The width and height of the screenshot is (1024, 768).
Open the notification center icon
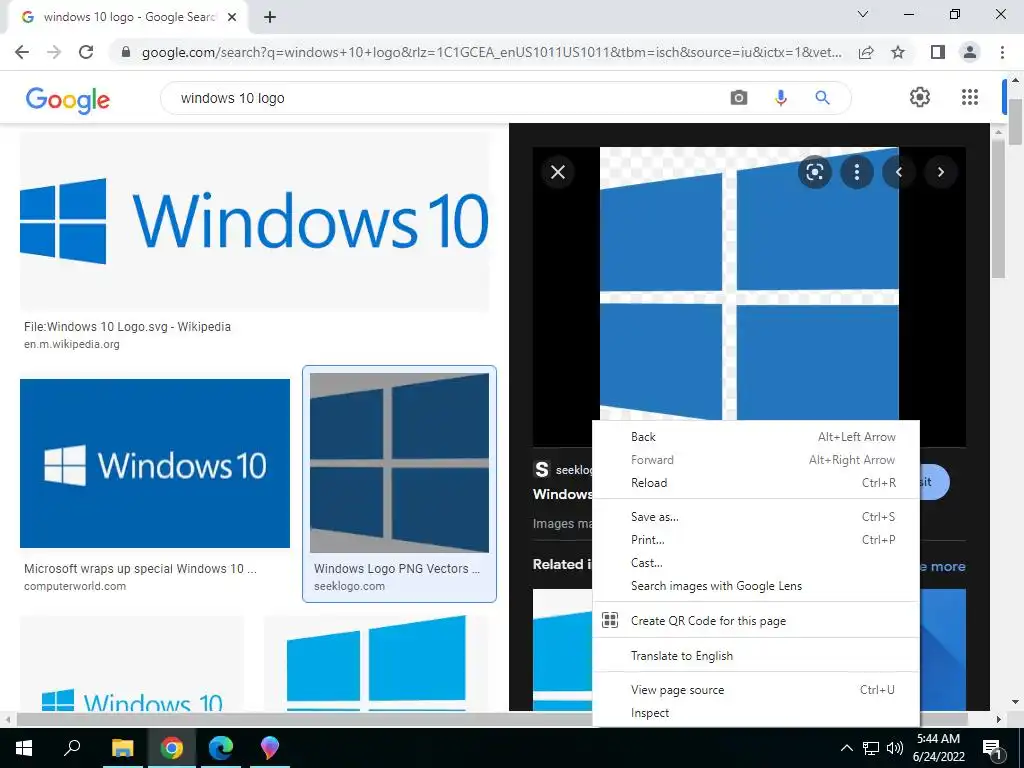(992, 748)
